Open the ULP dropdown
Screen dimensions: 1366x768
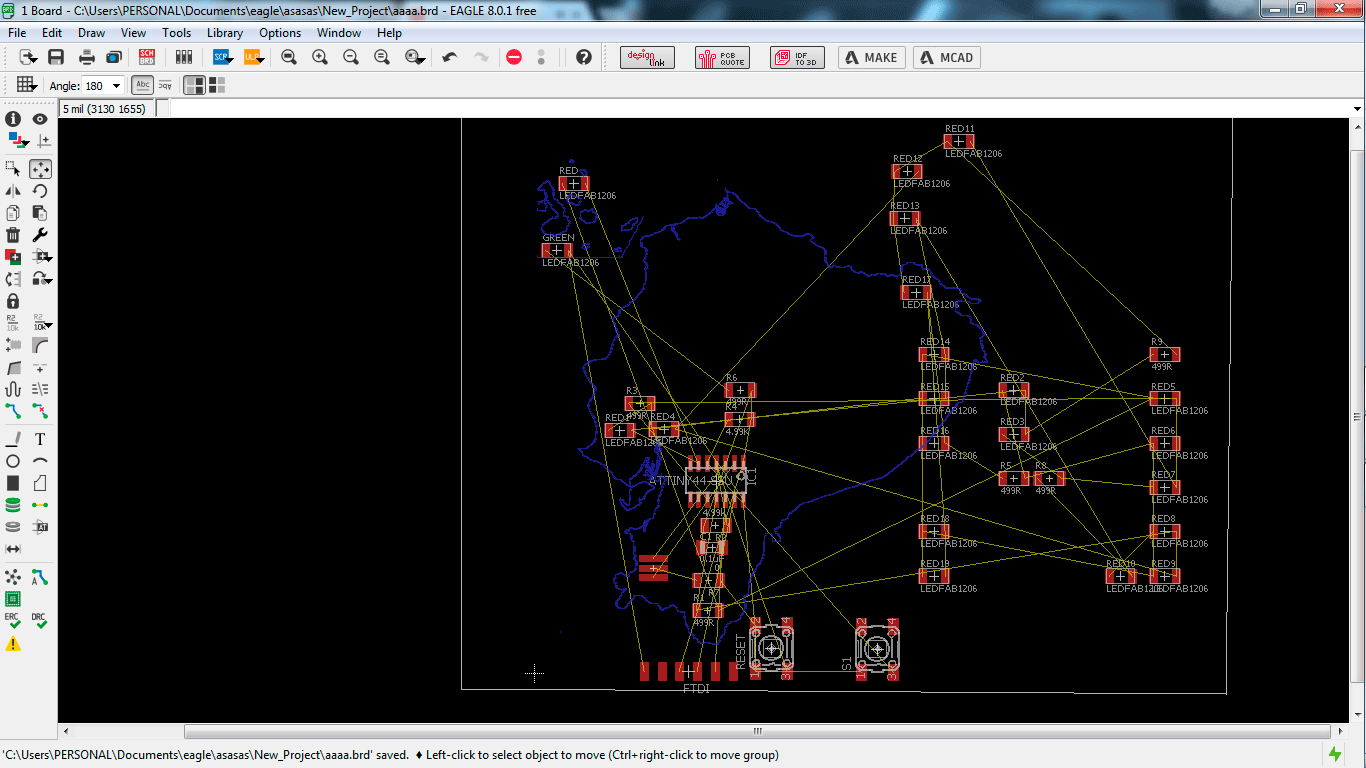pyautogui.click(x=253, y=57)
